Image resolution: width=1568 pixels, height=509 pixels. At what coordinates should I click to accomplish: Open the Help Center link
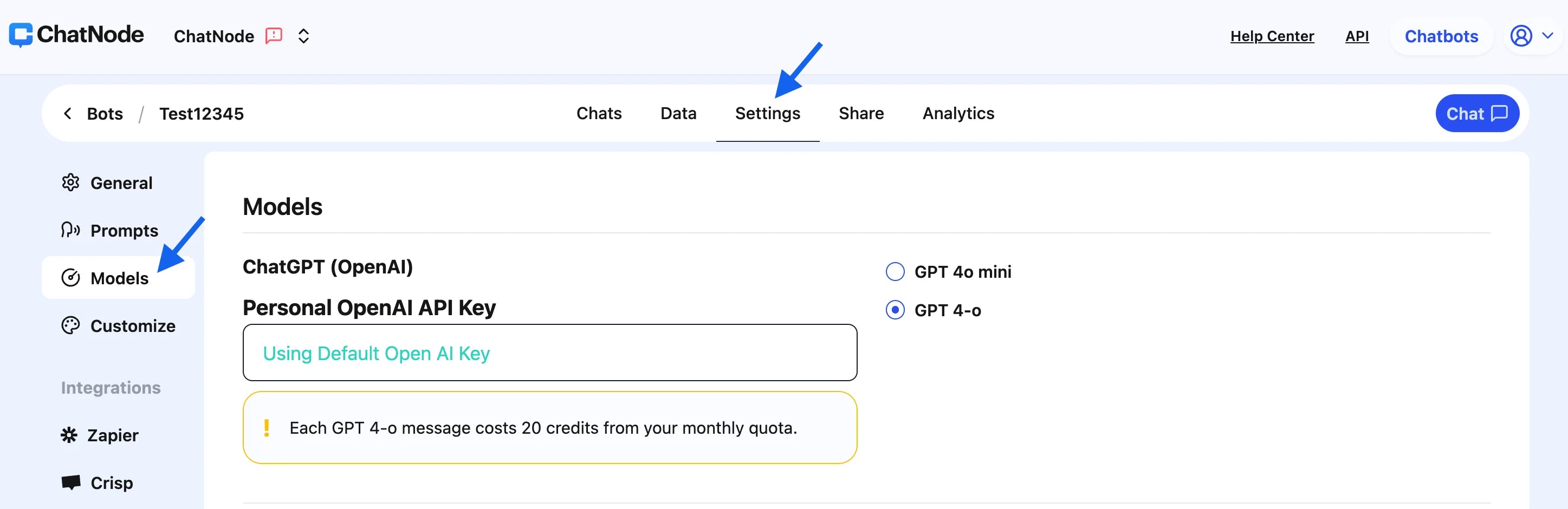click(1272, 36)
